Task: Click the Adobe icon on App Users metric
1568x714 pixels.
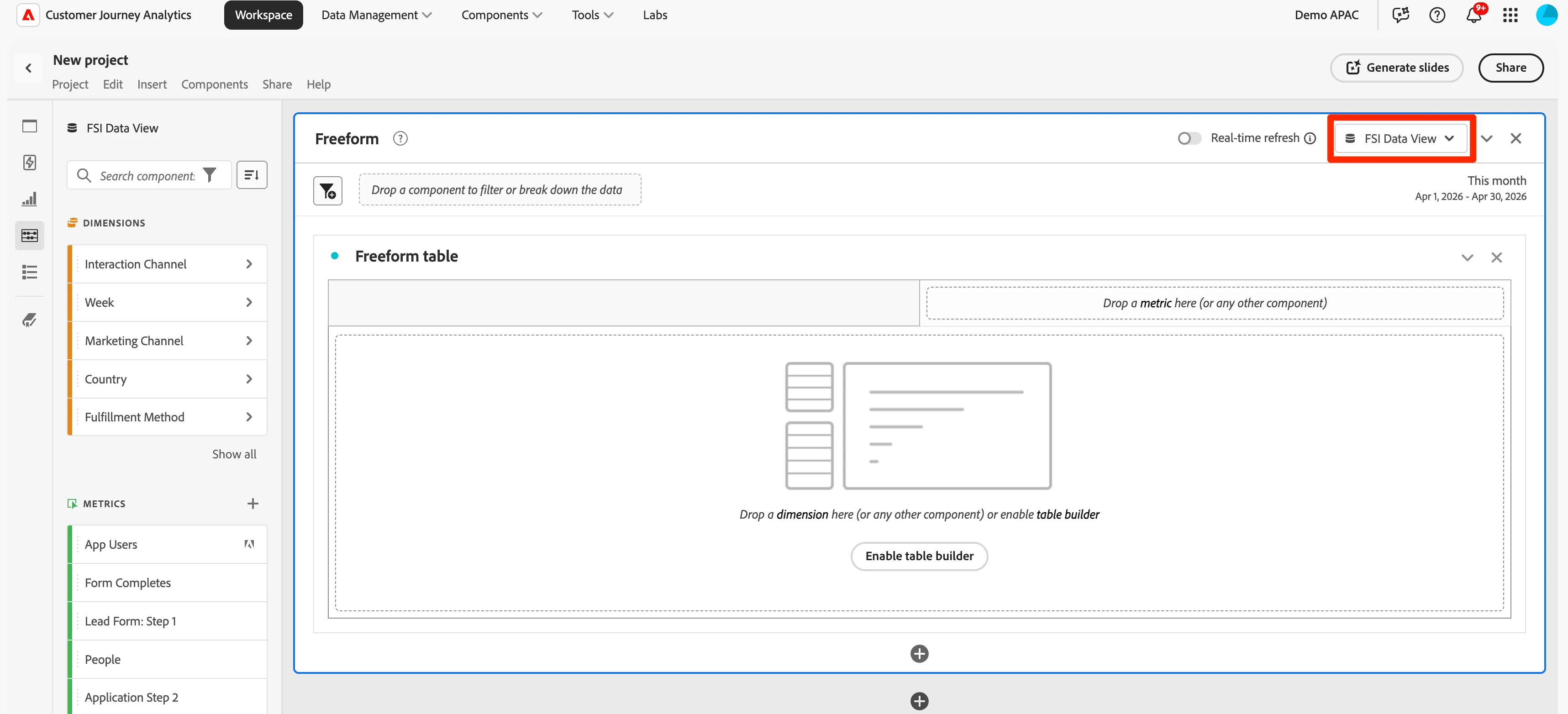Action: pos(249,544)
